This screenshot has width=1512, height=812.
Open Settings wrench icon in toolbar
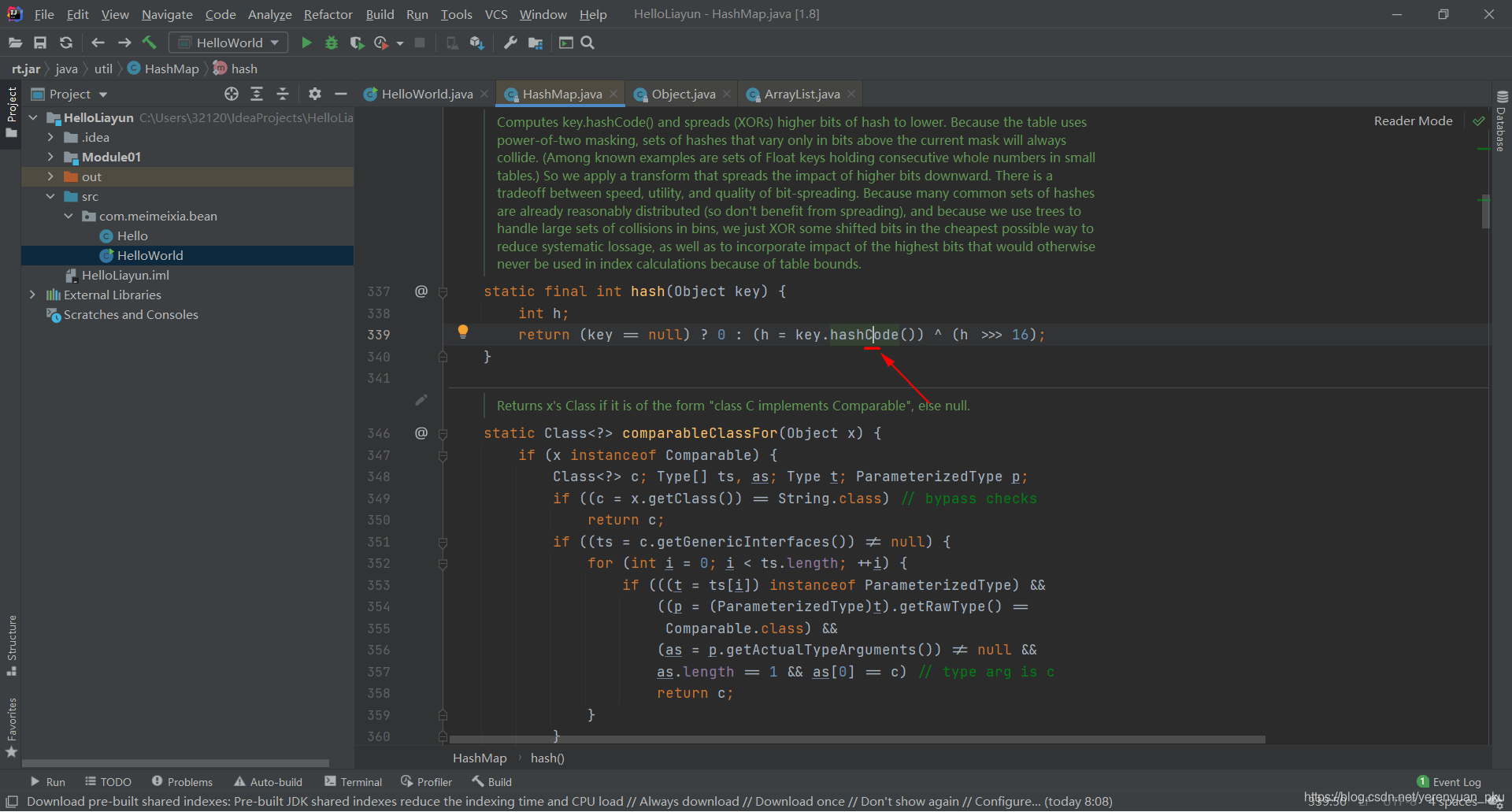[510, 43]
